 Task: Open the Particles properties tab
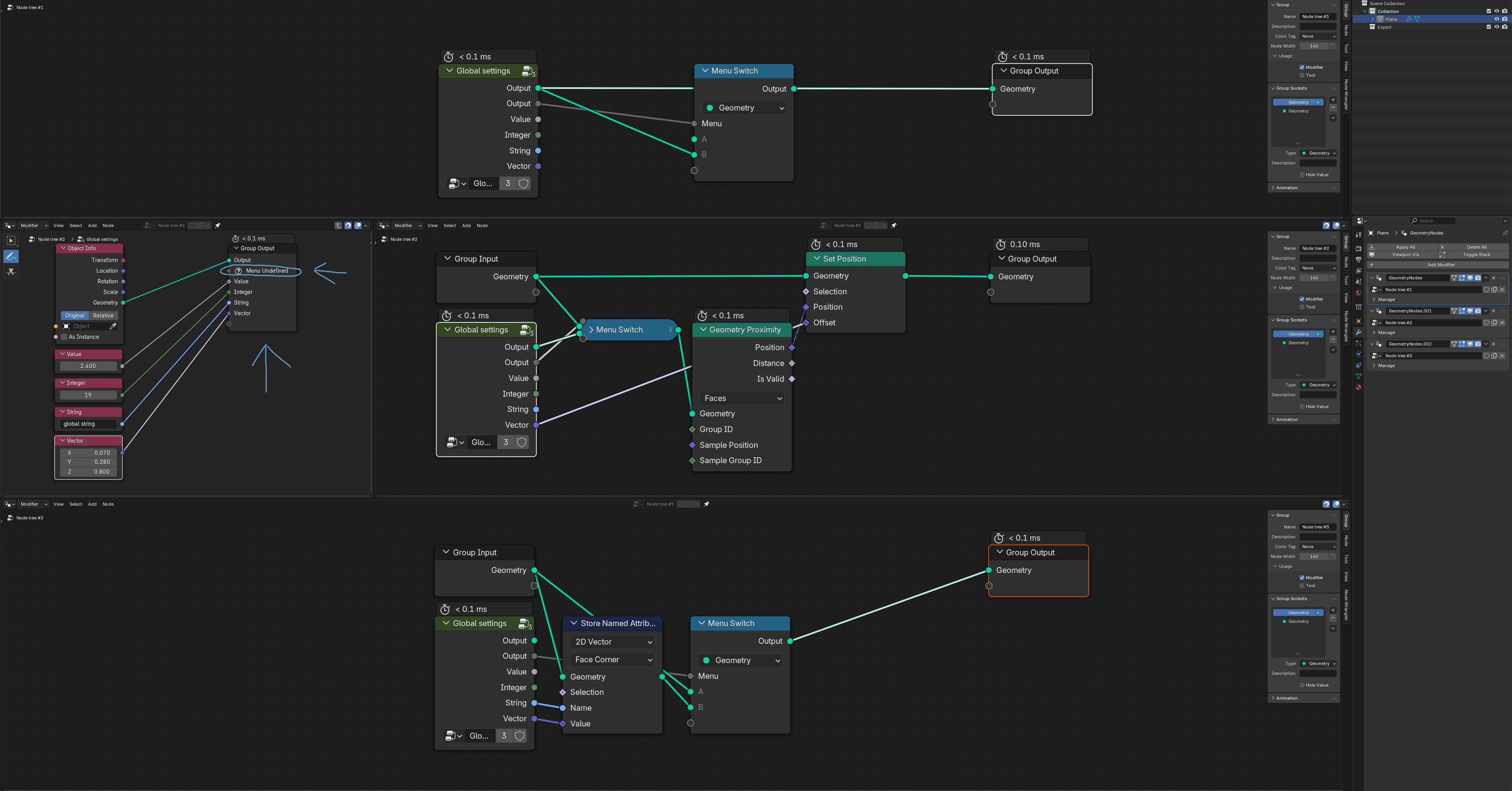pyautogui.click(x=1358, y=344)
